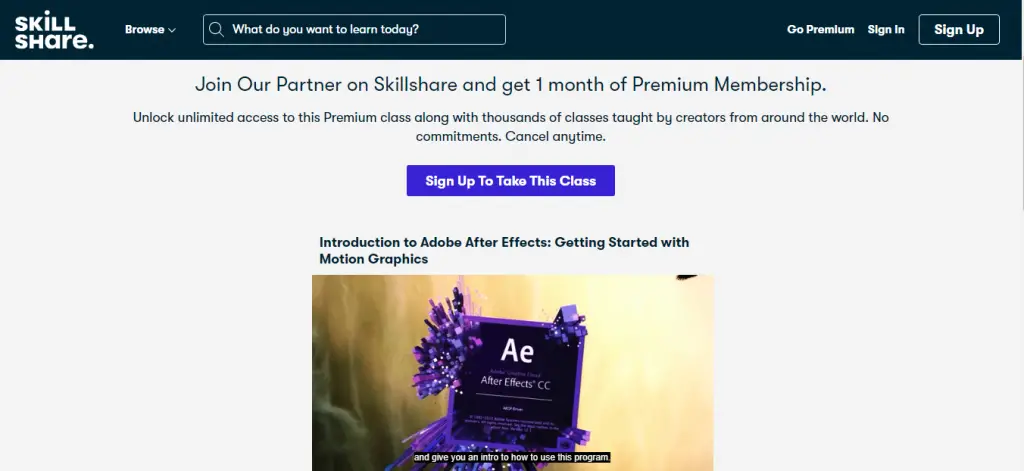Open the Go Premium link
Screen dimensions: 1024x471
pos(820,29)
